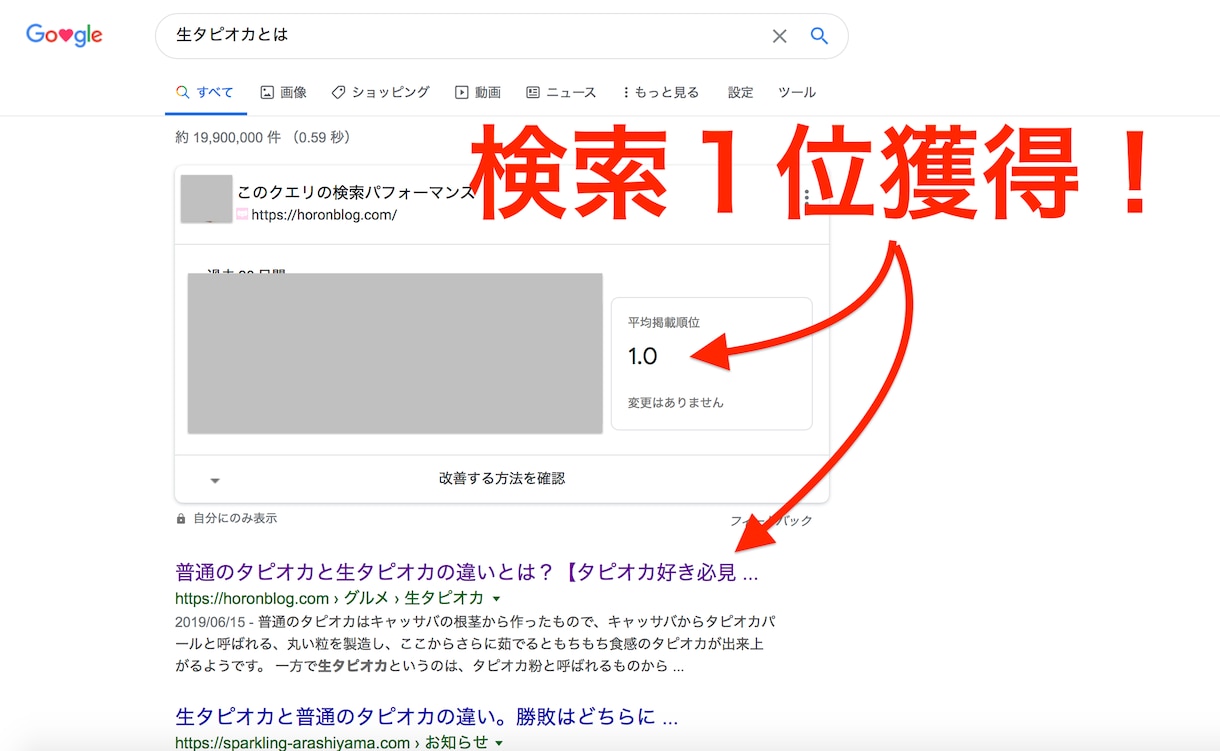Click the blue magnifier search icon
The height and width of the screenshot is (751, 1220).
click(819, 36)
